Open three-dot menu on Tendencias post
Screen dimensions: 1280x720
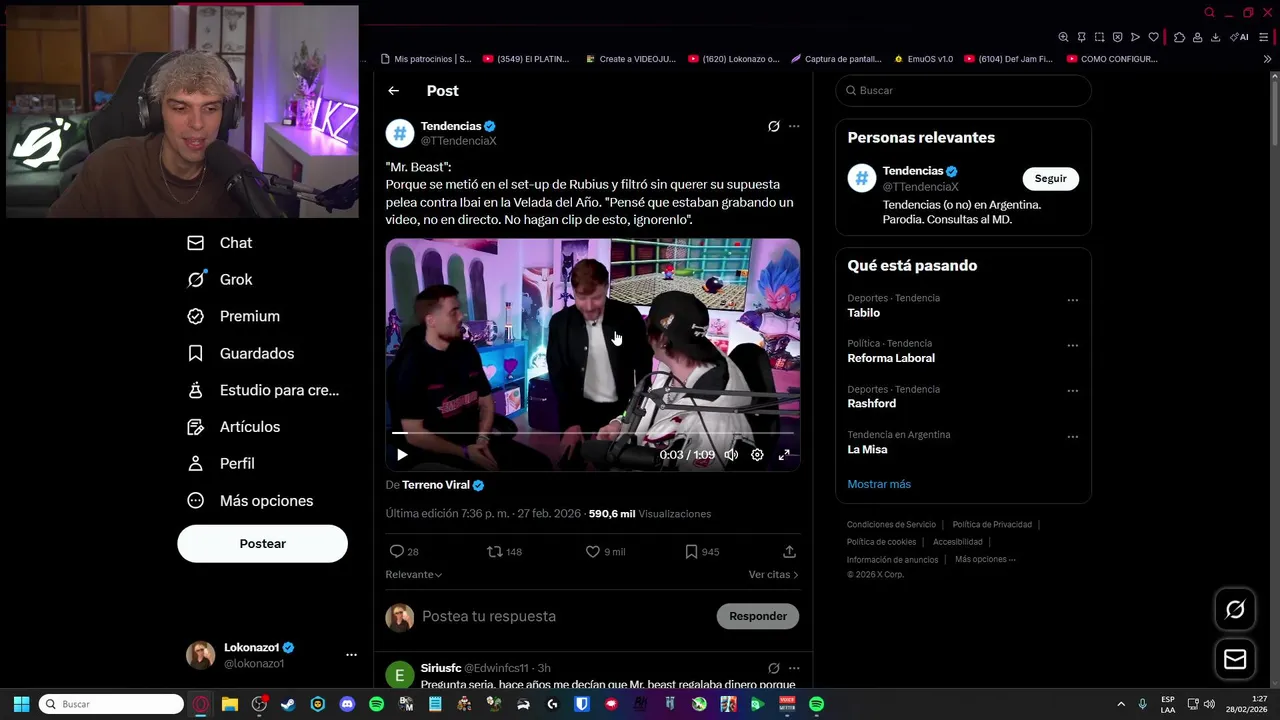(794, 126)
